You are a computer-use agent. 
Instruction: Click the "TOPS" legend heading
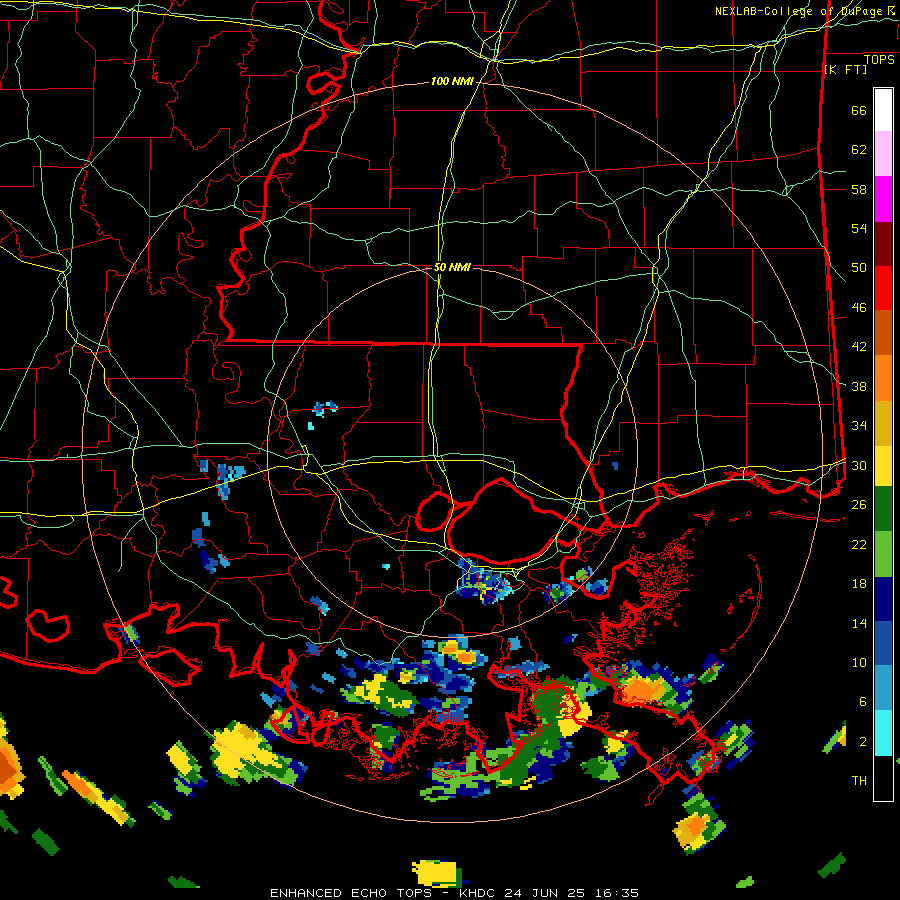[879, 59]
